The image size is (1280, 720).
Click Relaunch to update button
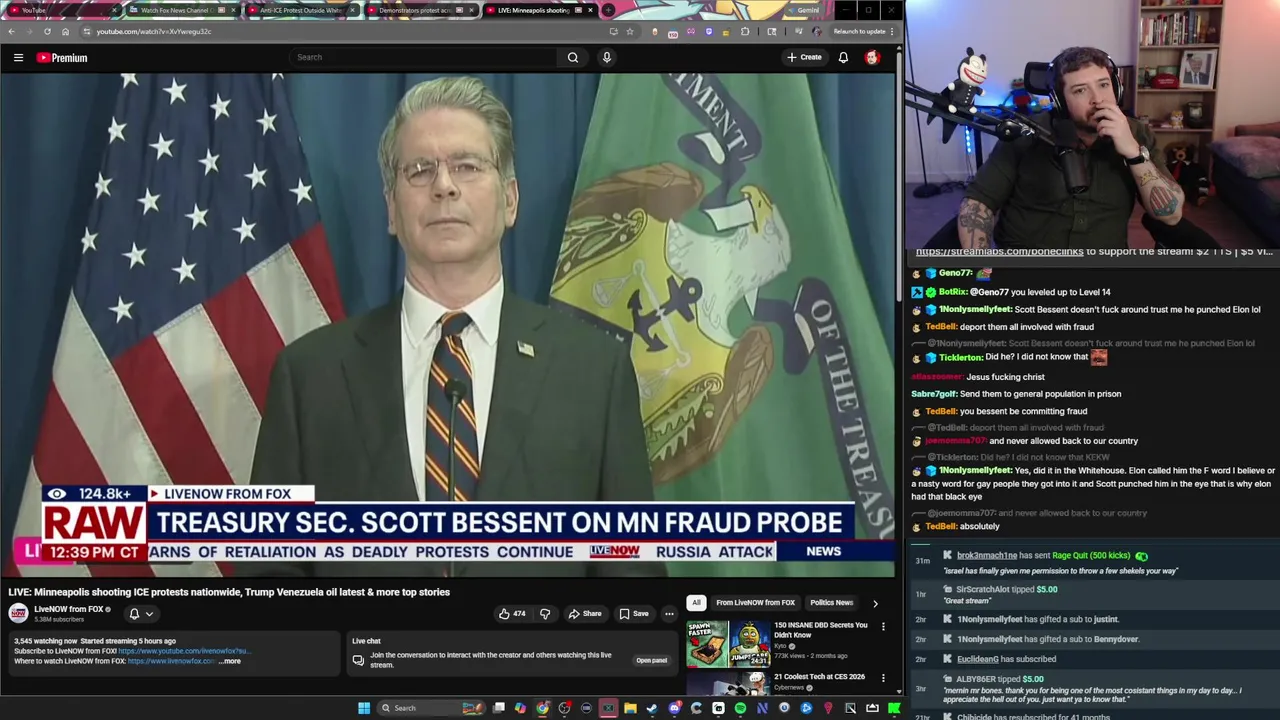859,31
